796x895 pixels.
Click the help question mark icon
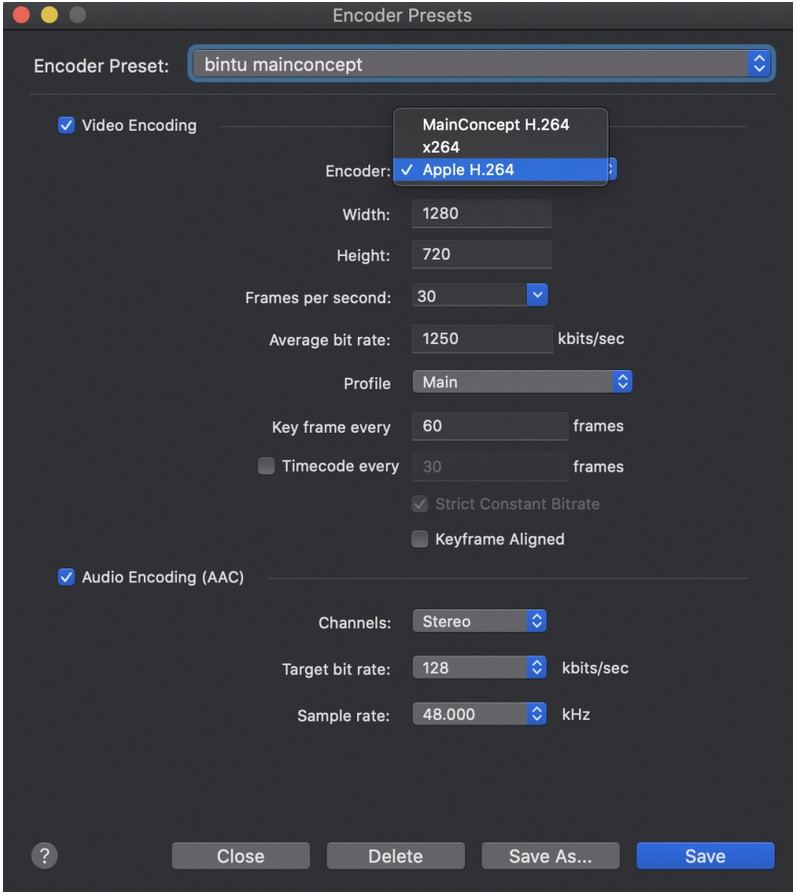pyautogui.click(x=44, y=856)
